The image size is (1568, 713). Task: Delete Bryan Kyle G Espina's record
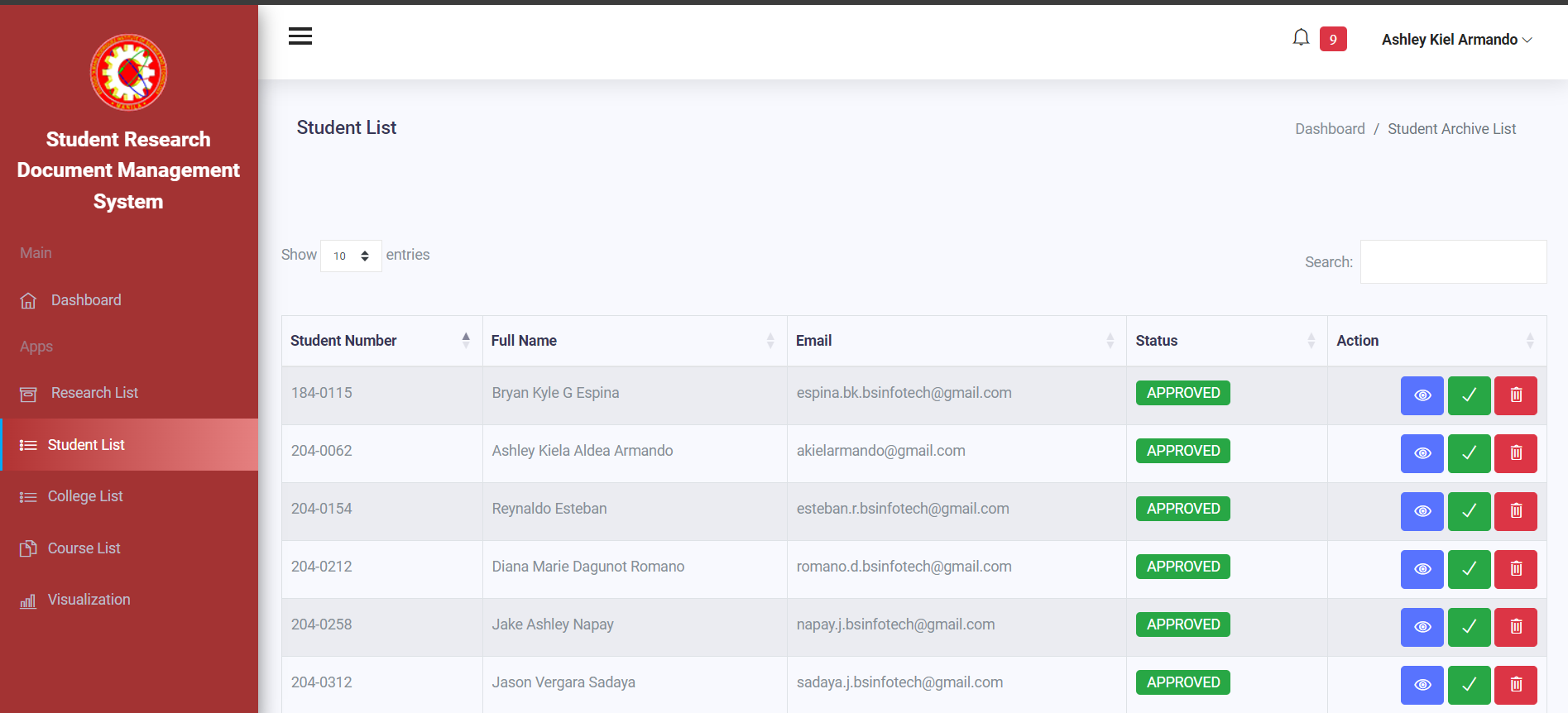(1516, 395)
